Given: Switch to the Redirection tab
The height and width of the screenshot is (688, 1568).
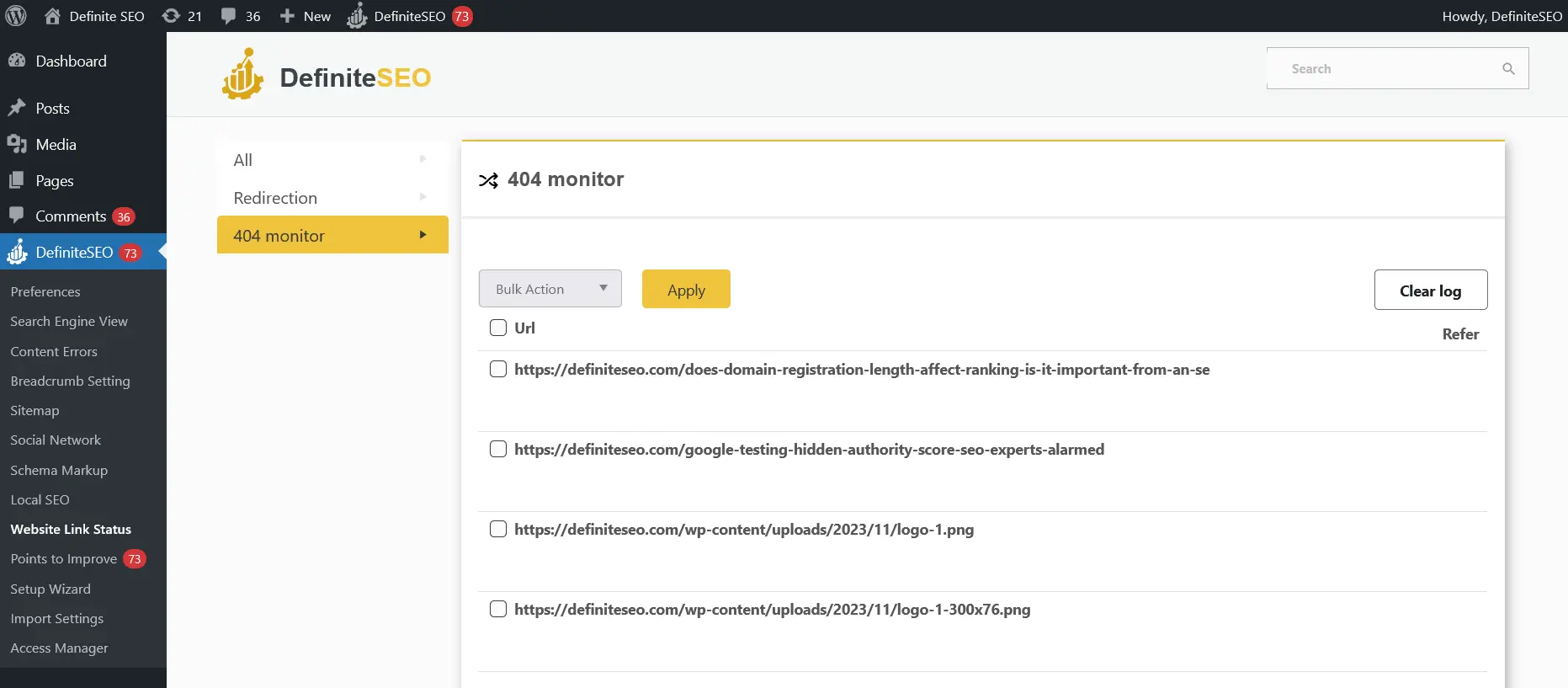Looking at the screenshot, I should (x=332, y=197).
